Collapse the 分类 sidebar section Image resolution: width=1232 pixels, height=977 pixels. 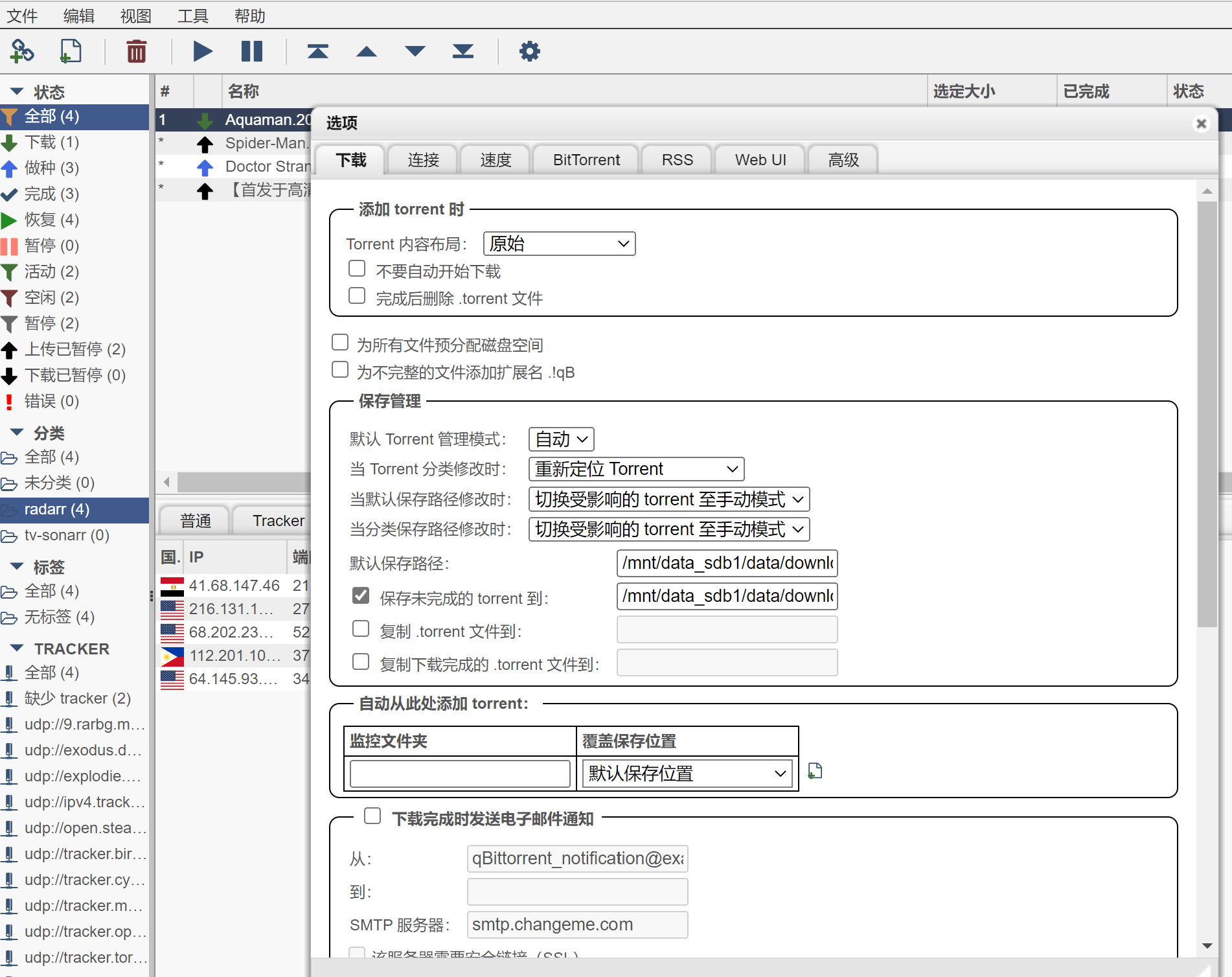17,432
